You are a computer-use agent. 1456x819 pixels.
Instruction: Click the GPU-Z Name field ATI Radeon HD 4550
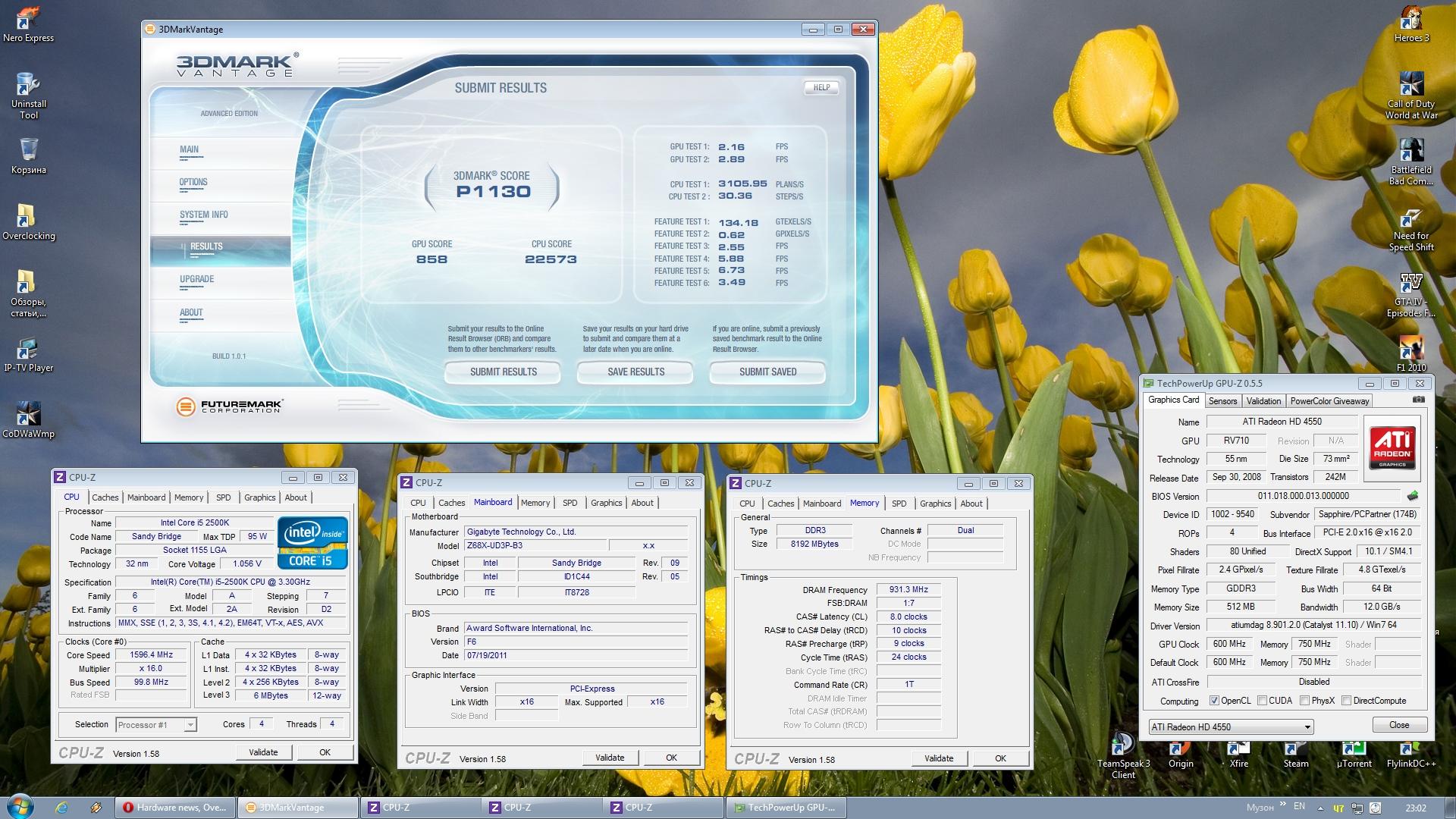point(1282,422)
